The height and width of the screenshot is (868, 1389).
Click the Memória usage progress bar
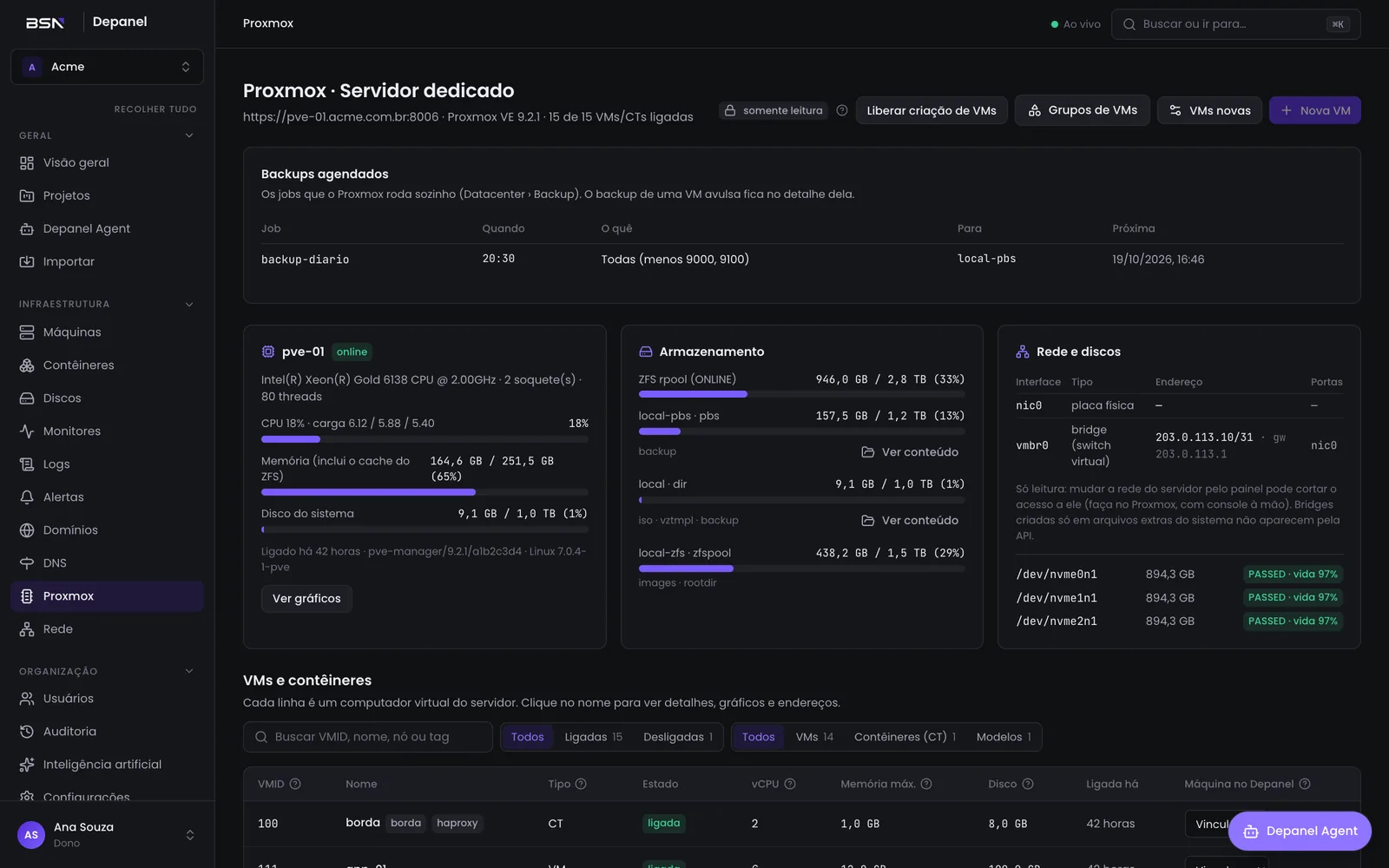click(x=425, y=492)
